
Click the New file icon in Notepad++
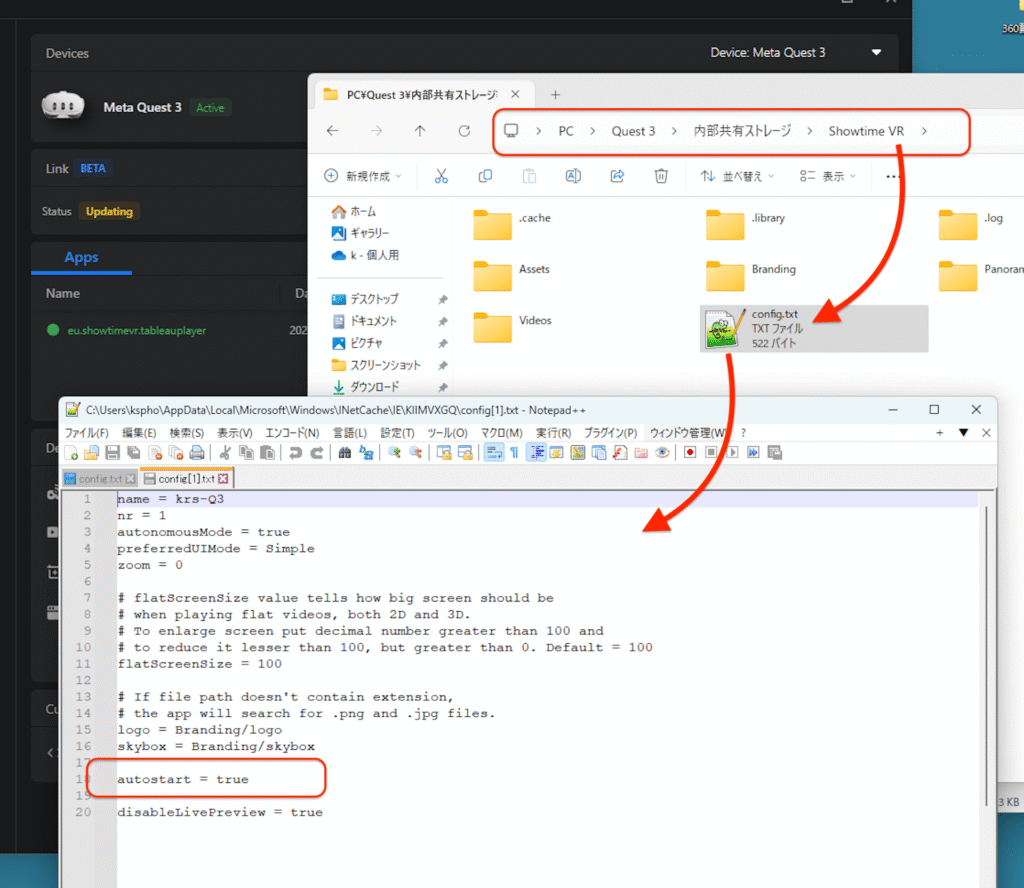(x=71, y=453)
